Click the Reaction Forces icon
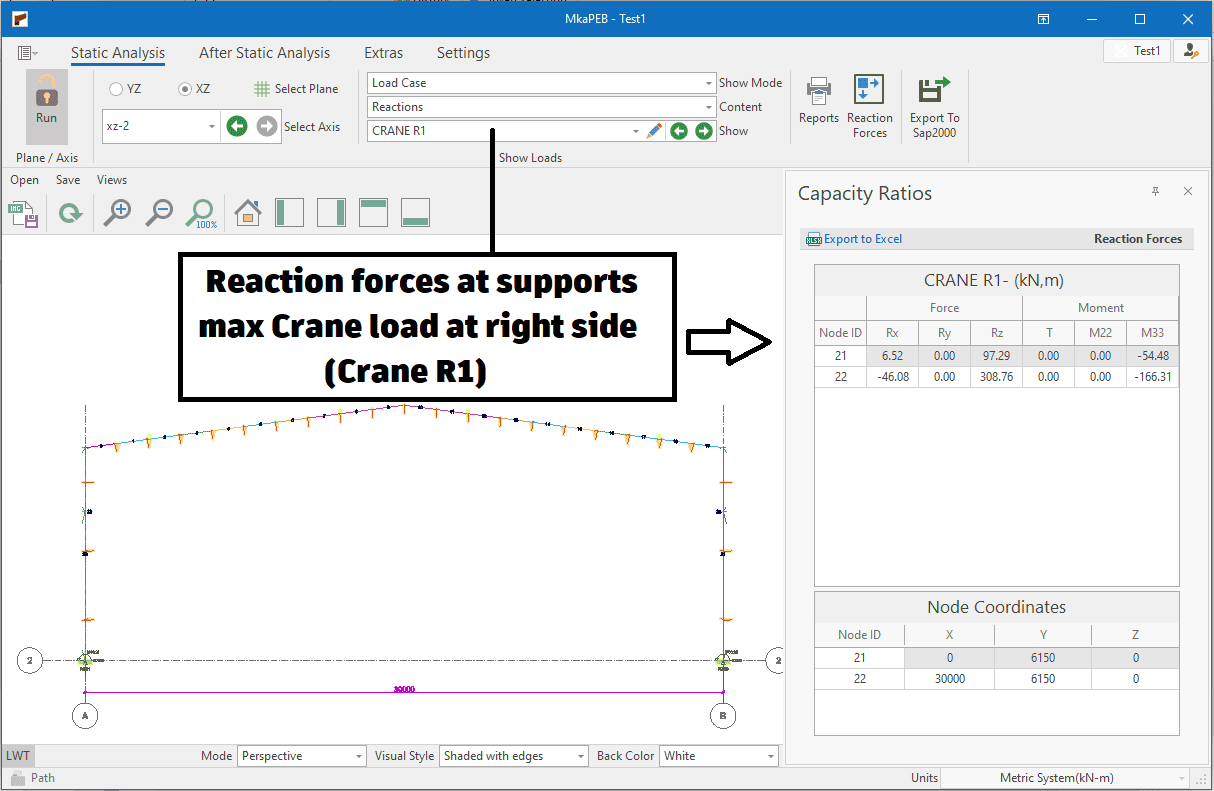The width and height of the screenshot is (1214, 791). pos(869,92)
